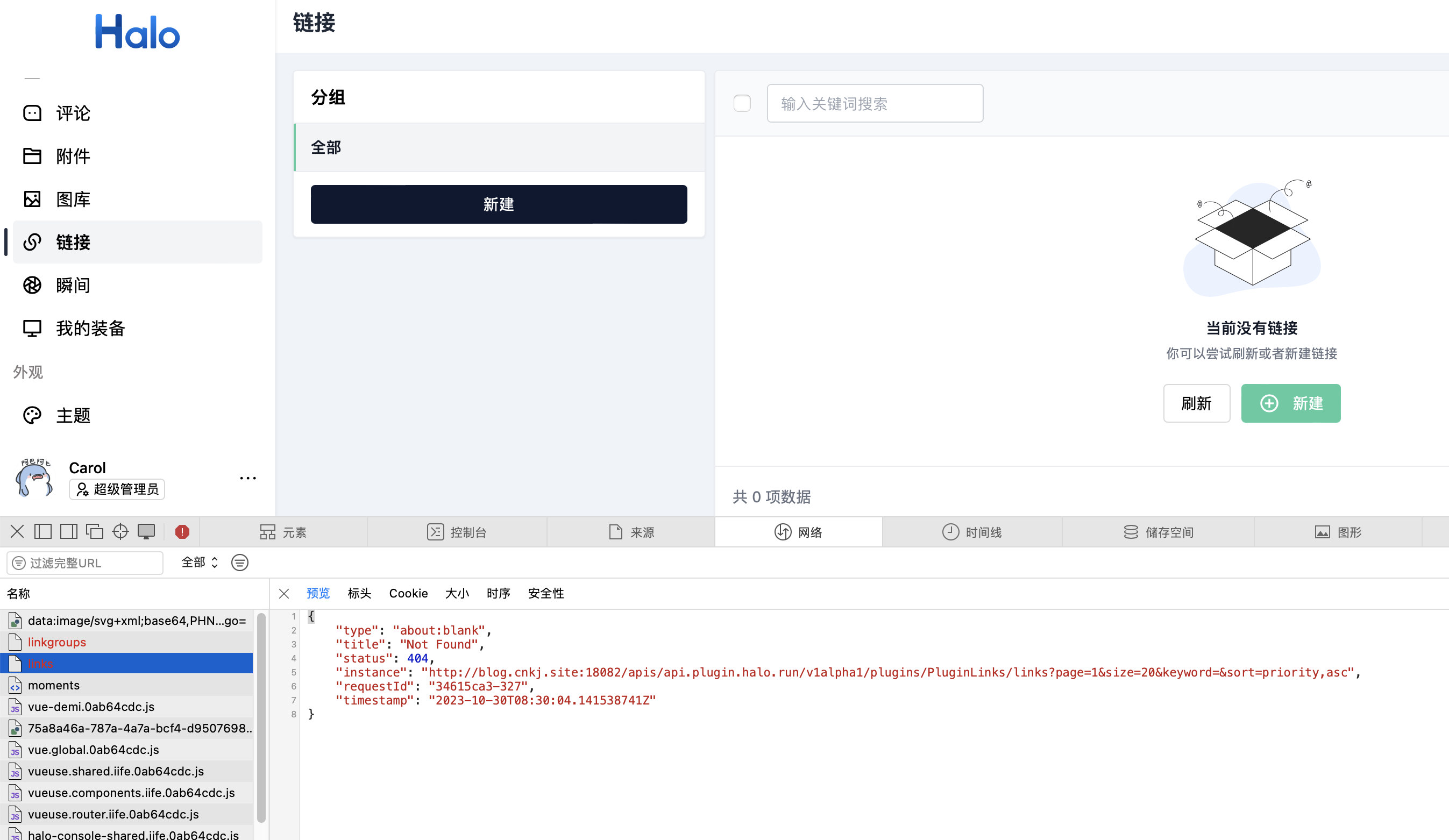Screen dimensions: 1449x840
Task: Check the select-all checkbox beside keyword search
Action: point(742,103)
